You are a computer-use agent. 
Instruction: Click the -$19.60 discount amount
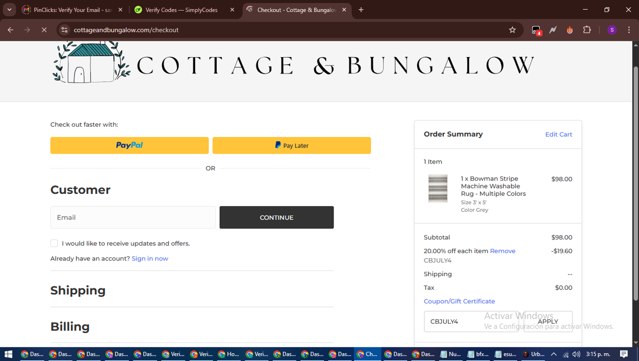click(562, 251)
